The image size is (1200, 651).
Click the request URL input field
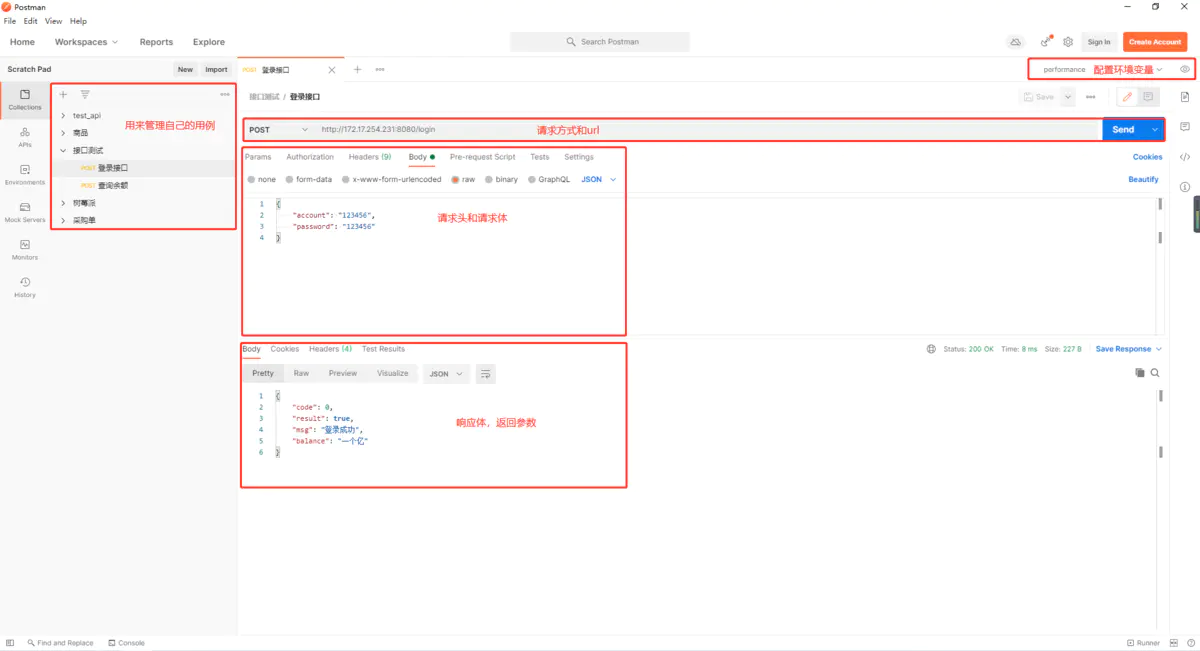[x=708, y=130]
